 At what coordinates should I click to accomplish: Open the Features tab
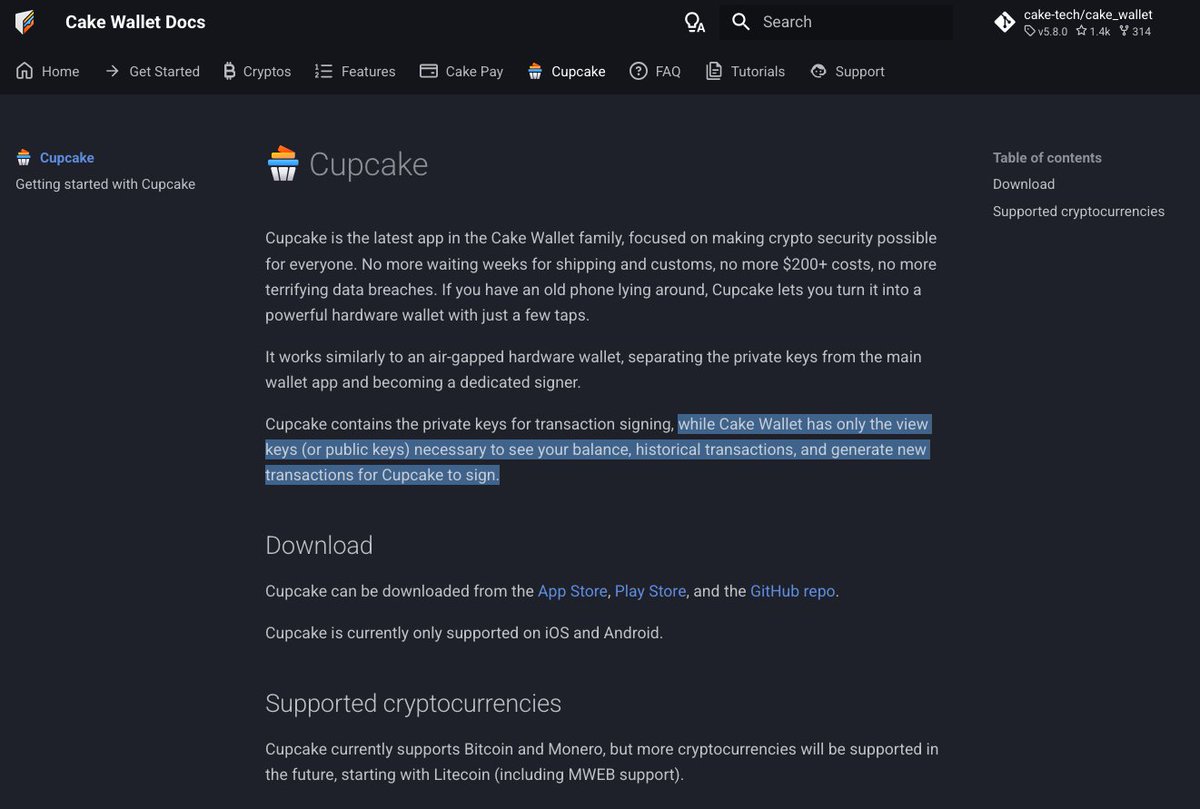(x=355, y=71)
